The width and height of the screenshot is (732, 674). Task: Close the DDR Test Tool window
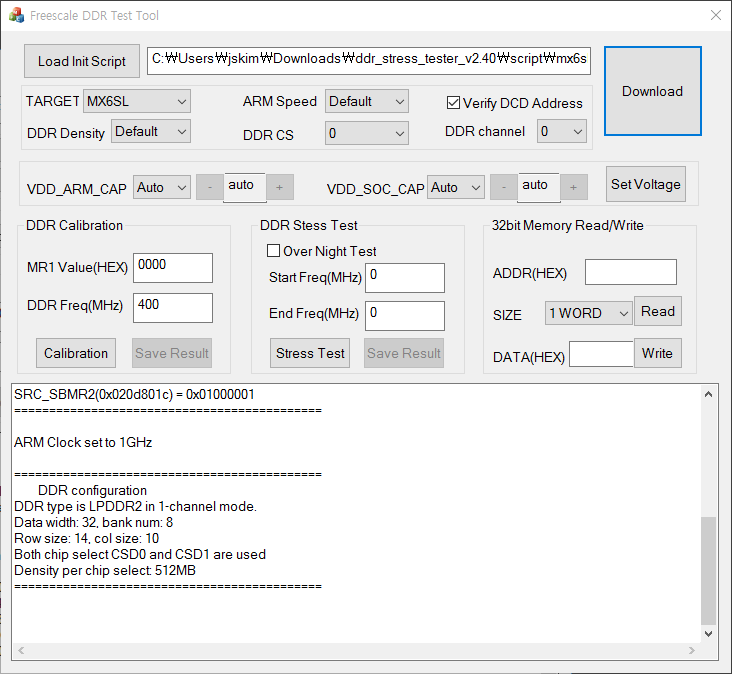point(715,15)
